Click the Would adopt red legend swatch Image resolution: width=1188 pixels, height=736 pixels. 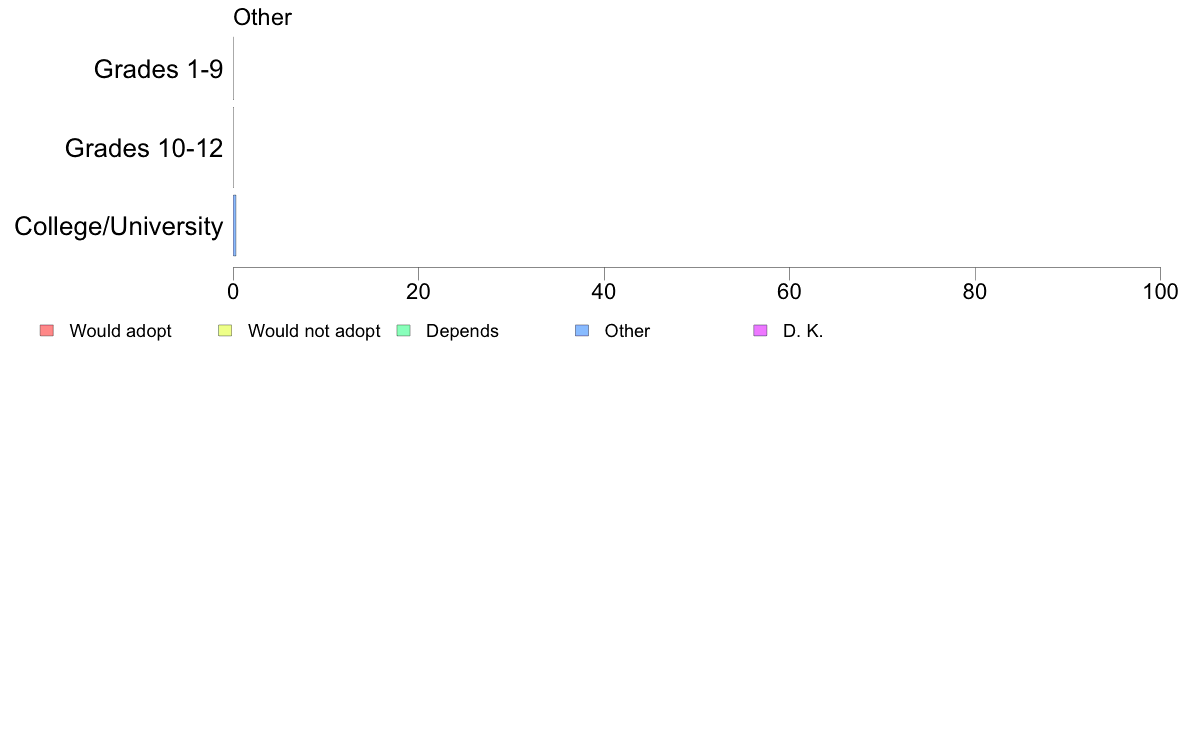47,330
